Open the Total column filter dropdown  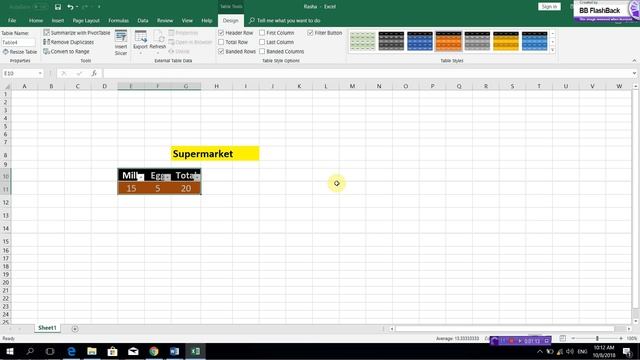coord(197,177)
